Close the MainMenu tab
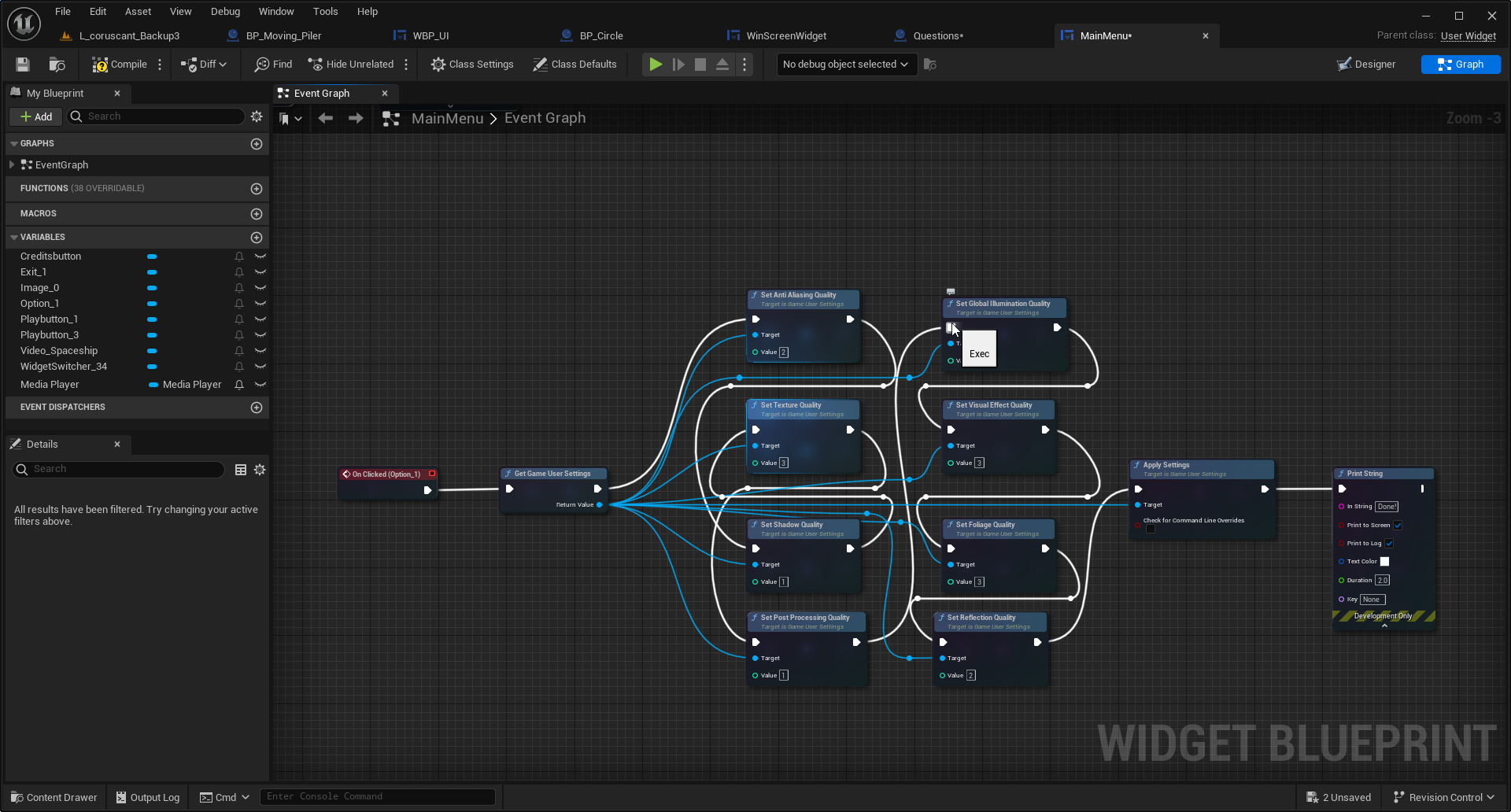The height and width of the screenshot is (812, 1511). (x=1205, y=36)
